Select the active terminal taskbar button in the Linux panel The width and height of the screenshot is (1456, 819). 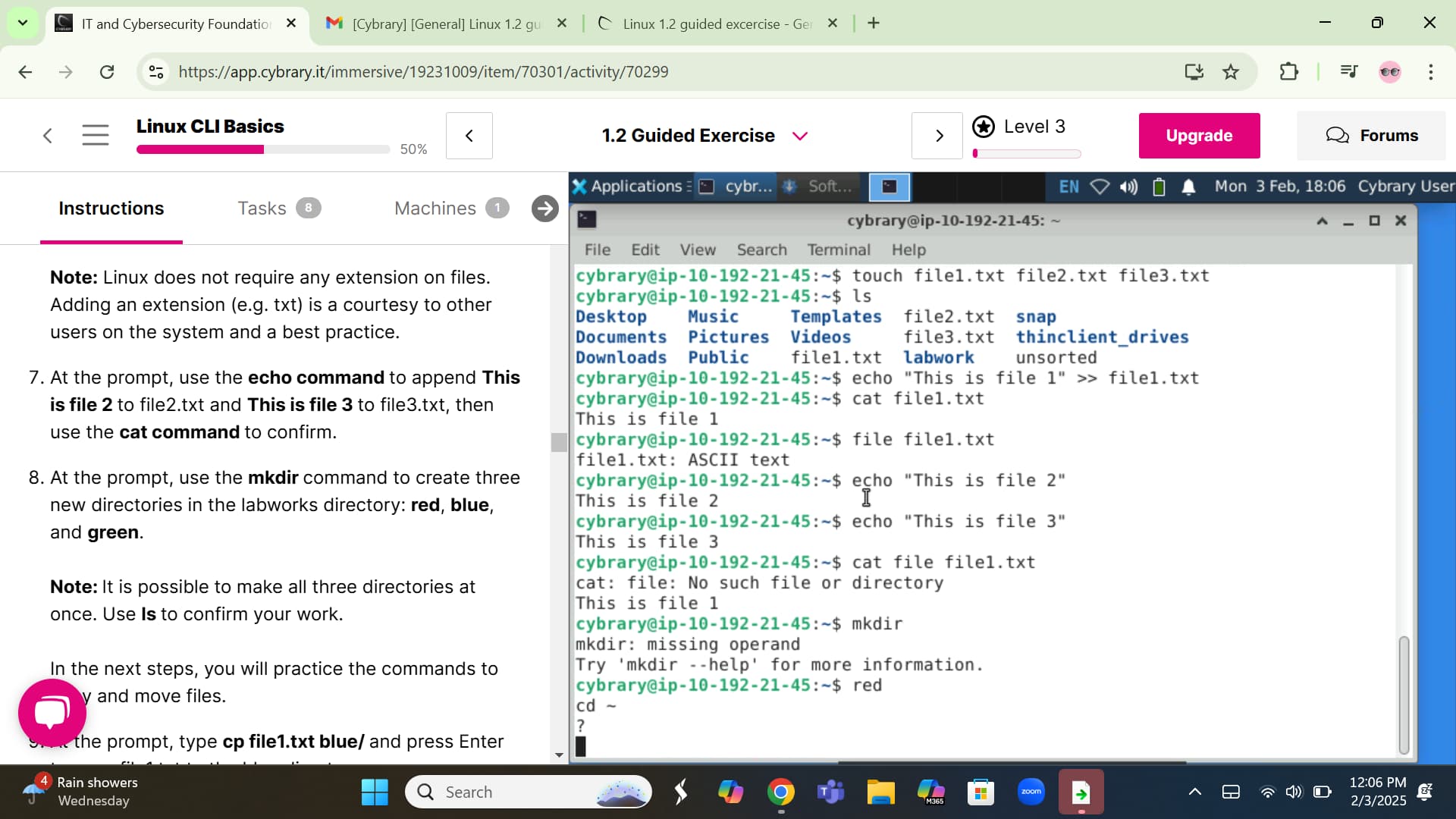tap(889, 187)
